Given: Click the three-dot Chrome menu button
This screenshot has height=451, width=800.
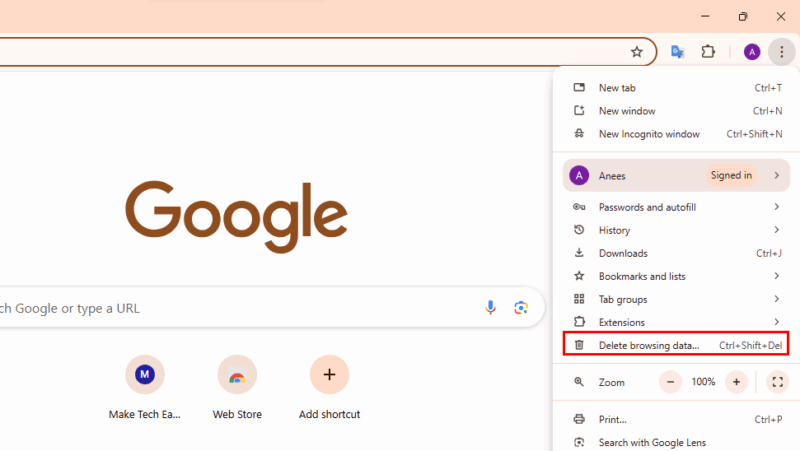Looking at the screenshot, I should point(781,52).
